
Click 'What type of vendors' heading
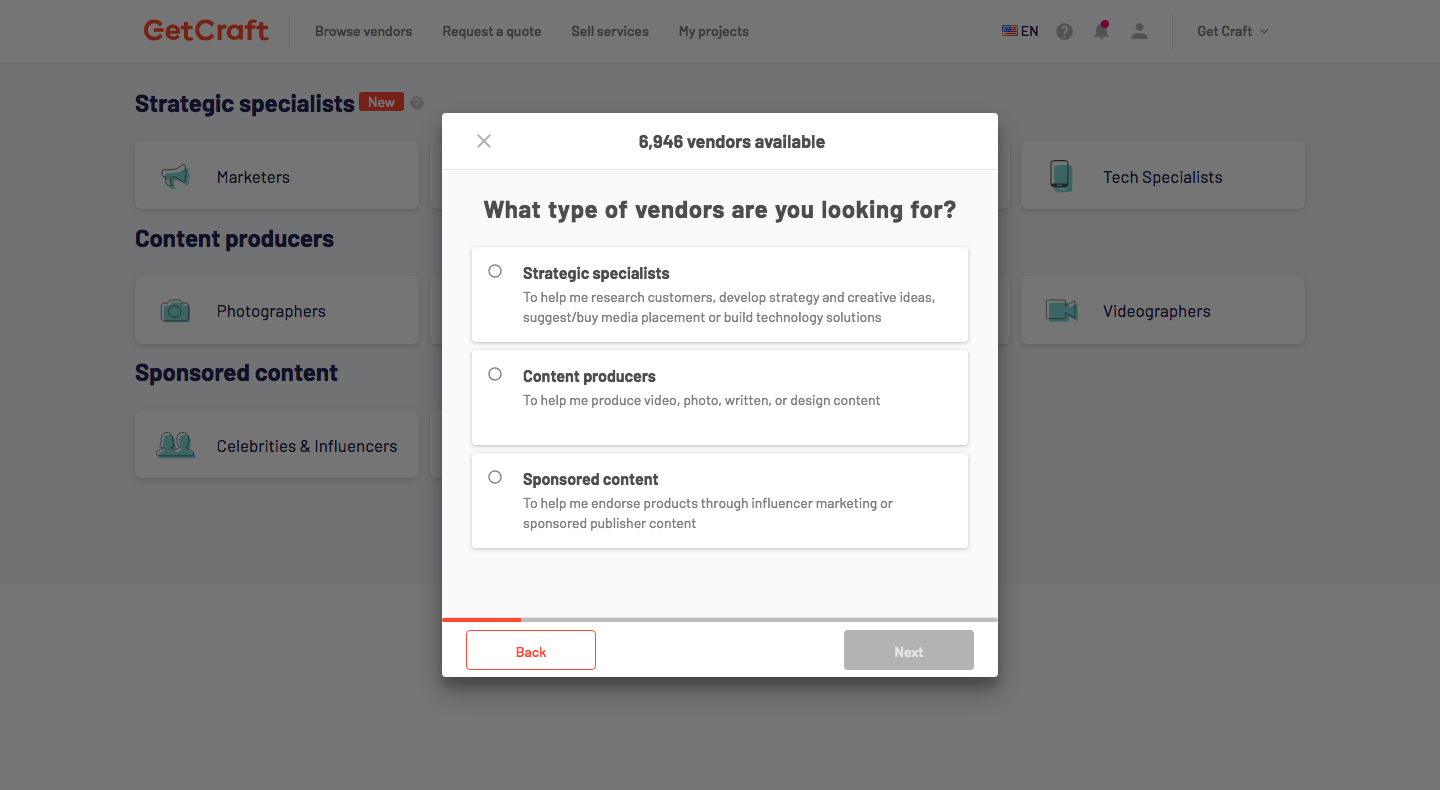(720, 210)
